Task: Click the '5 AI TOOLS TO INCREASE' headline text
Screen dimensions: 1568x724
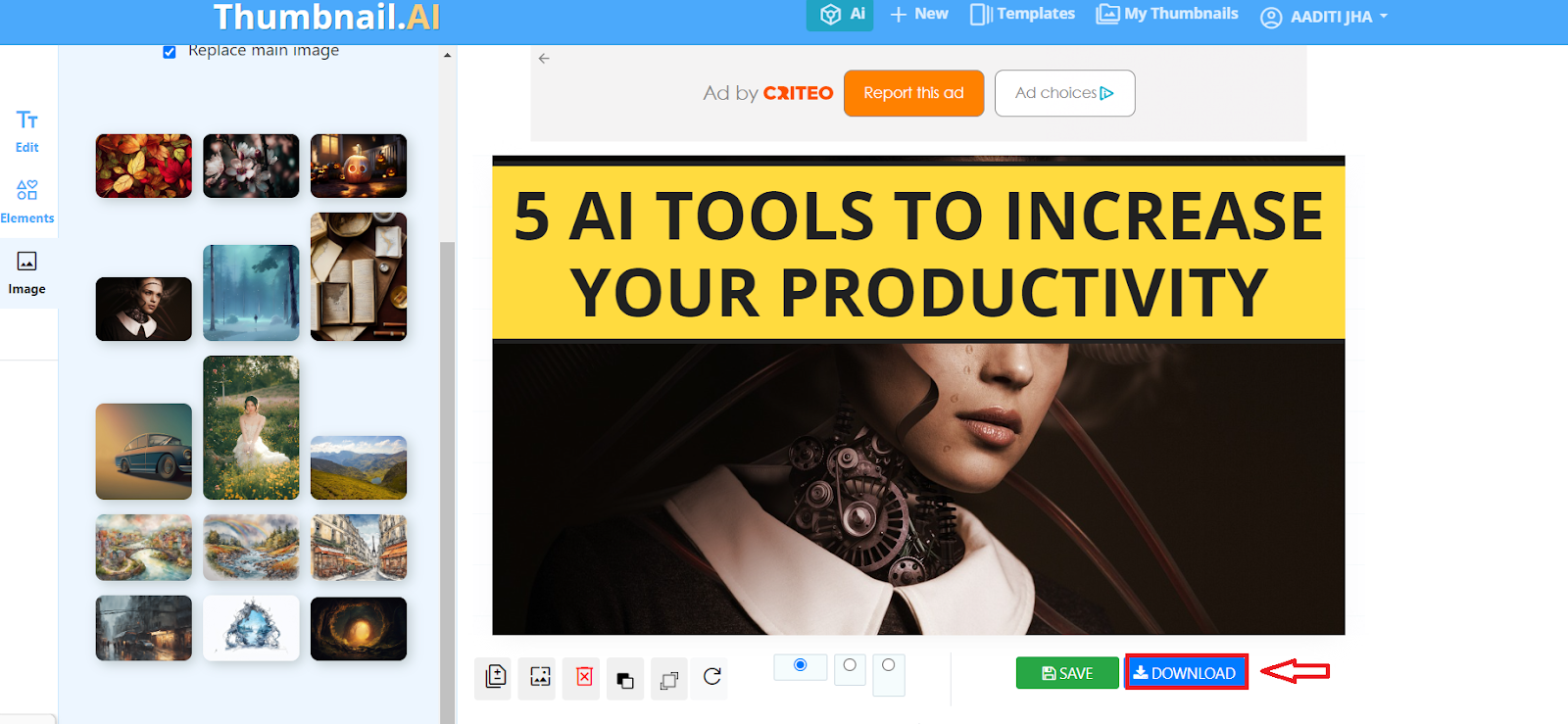Action: click(918, 217)
